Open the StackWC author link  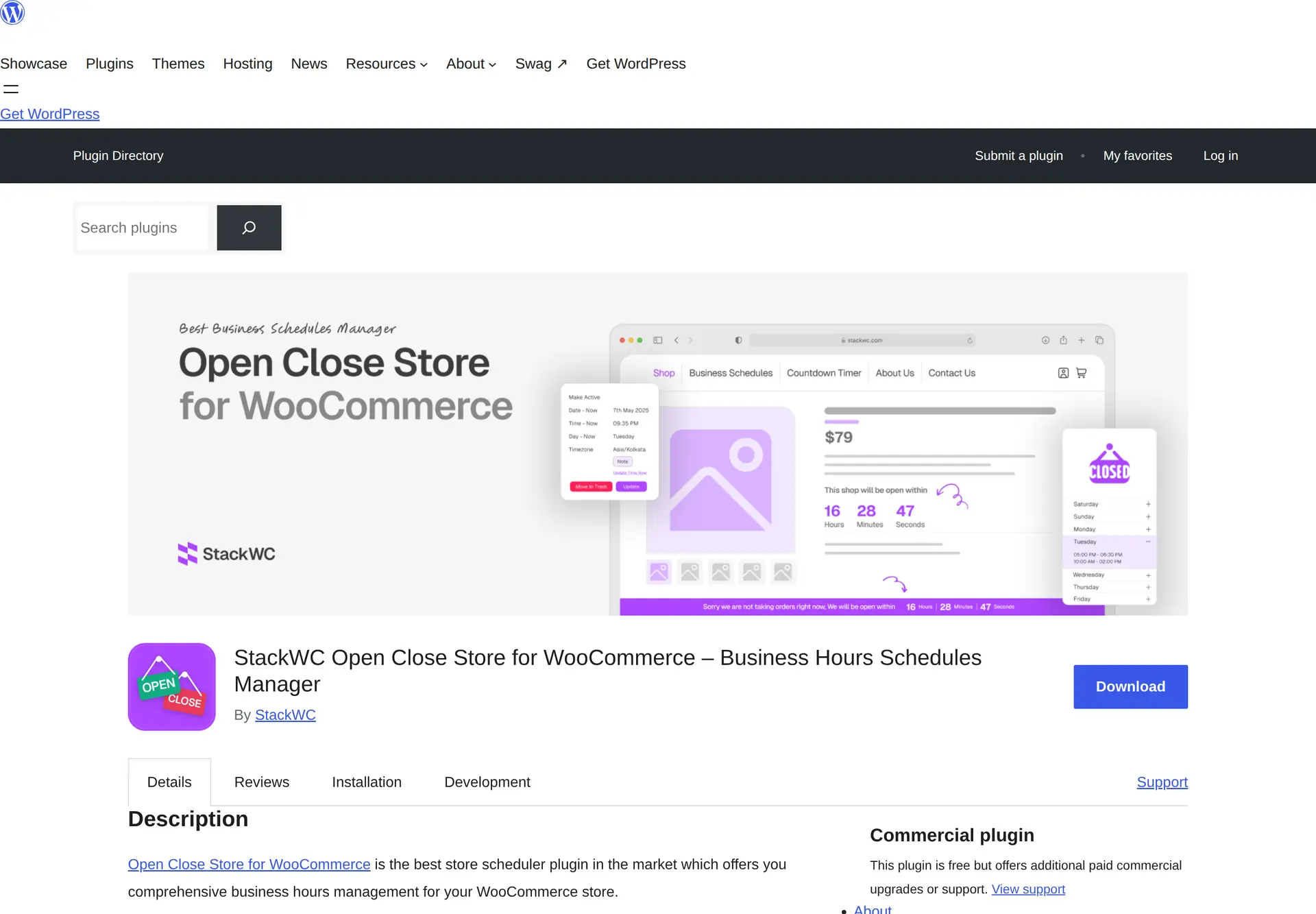(x=285, y=714)
